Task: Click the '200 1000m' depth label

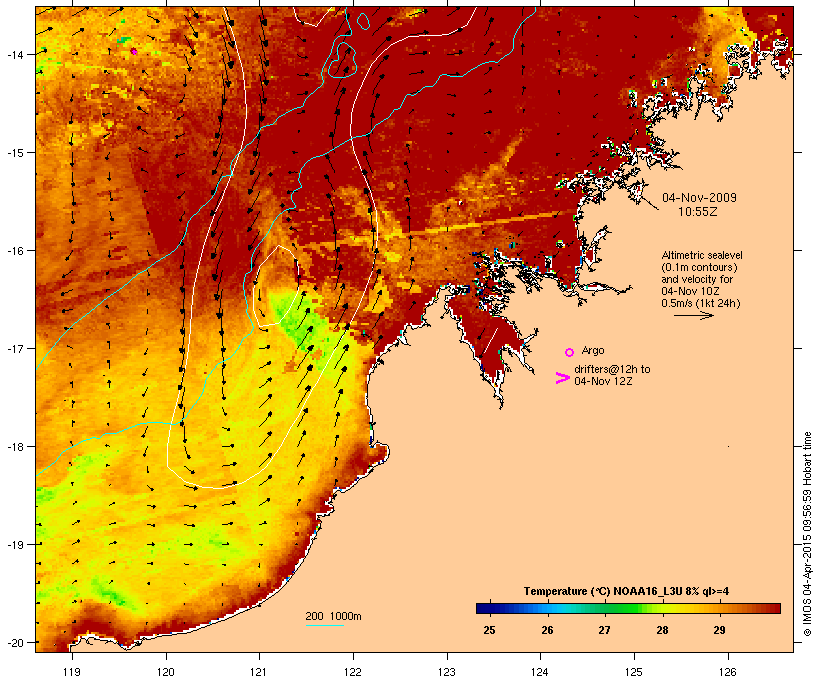Action: tap(333, 616)
